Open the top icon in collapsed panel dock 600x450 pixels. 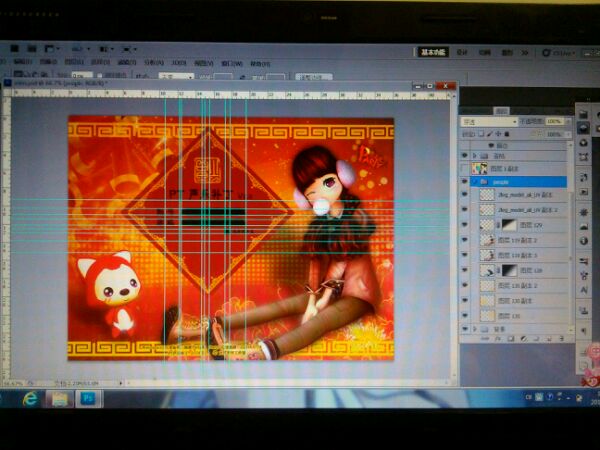tap(583, 114)
